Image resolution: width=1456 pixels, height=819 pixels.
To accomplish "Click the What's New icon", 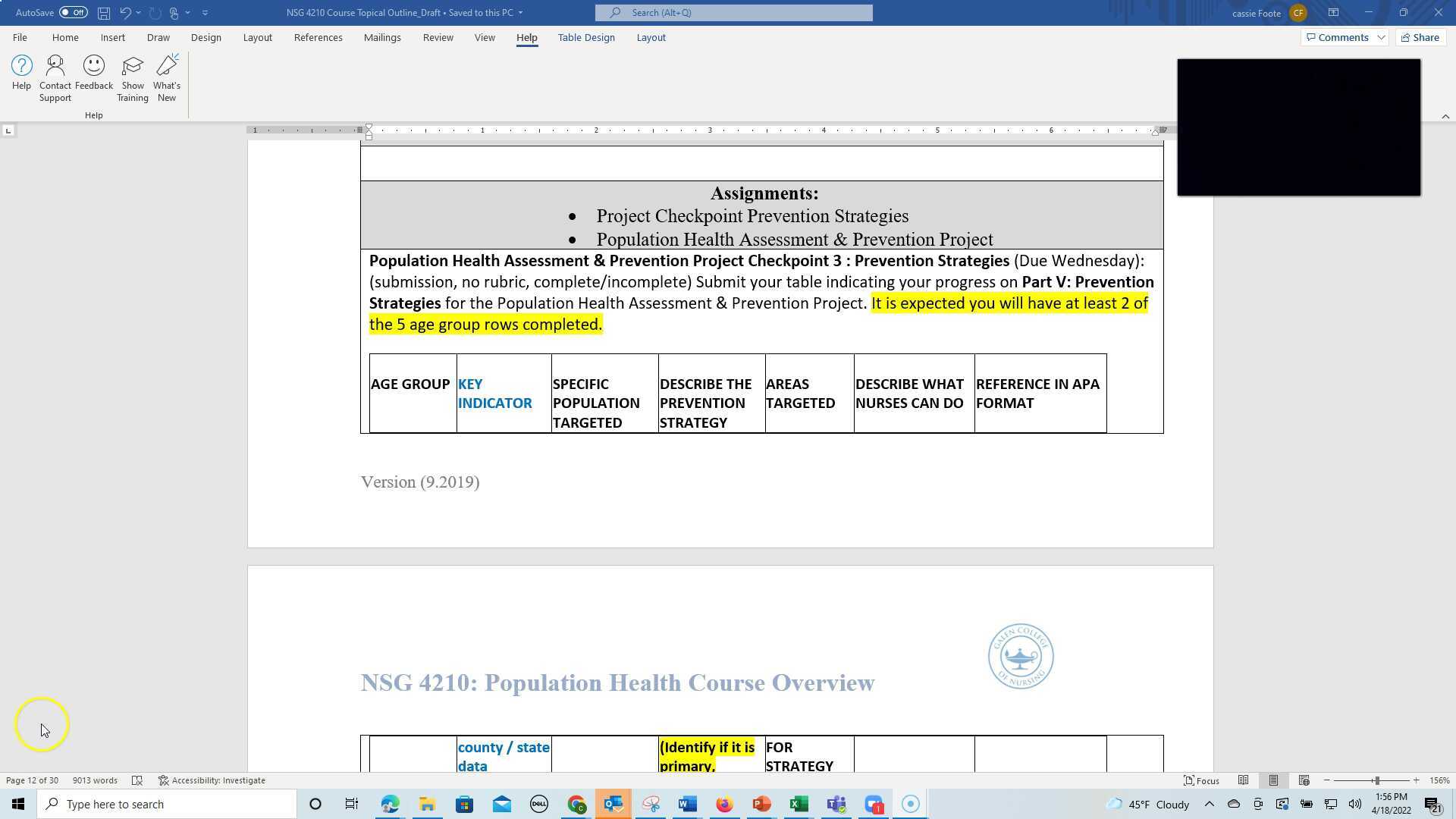I will click(x=167, y=76).
